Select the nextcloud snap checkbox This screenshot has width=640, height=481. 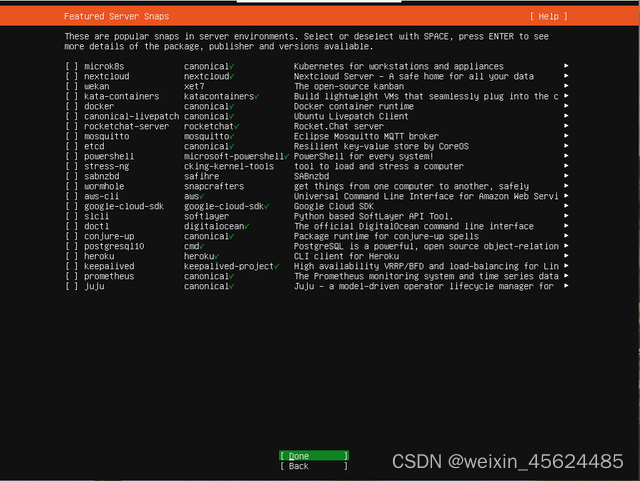[x=71, y=76]
